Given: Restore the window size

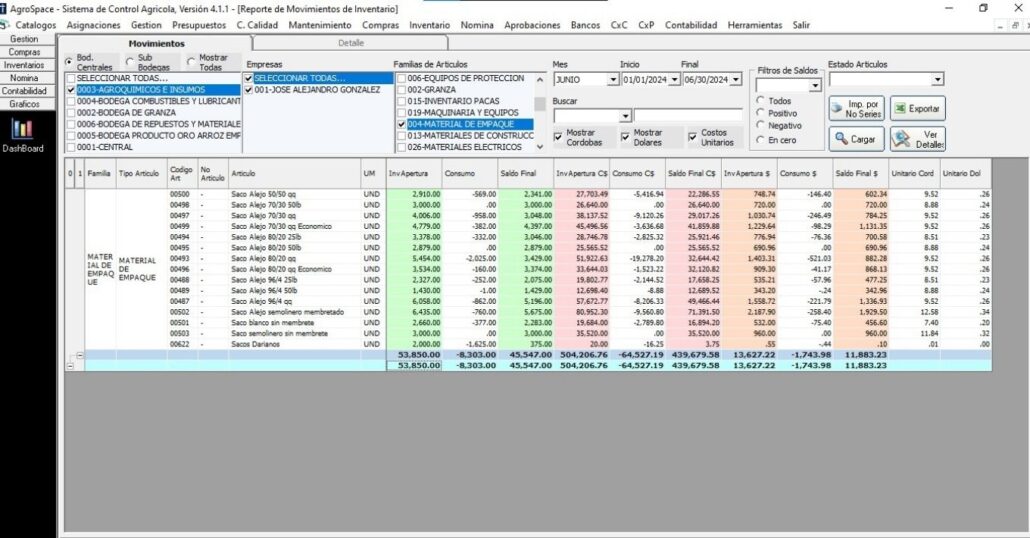Looking at the screenshot, I should [x=982, y=8].
